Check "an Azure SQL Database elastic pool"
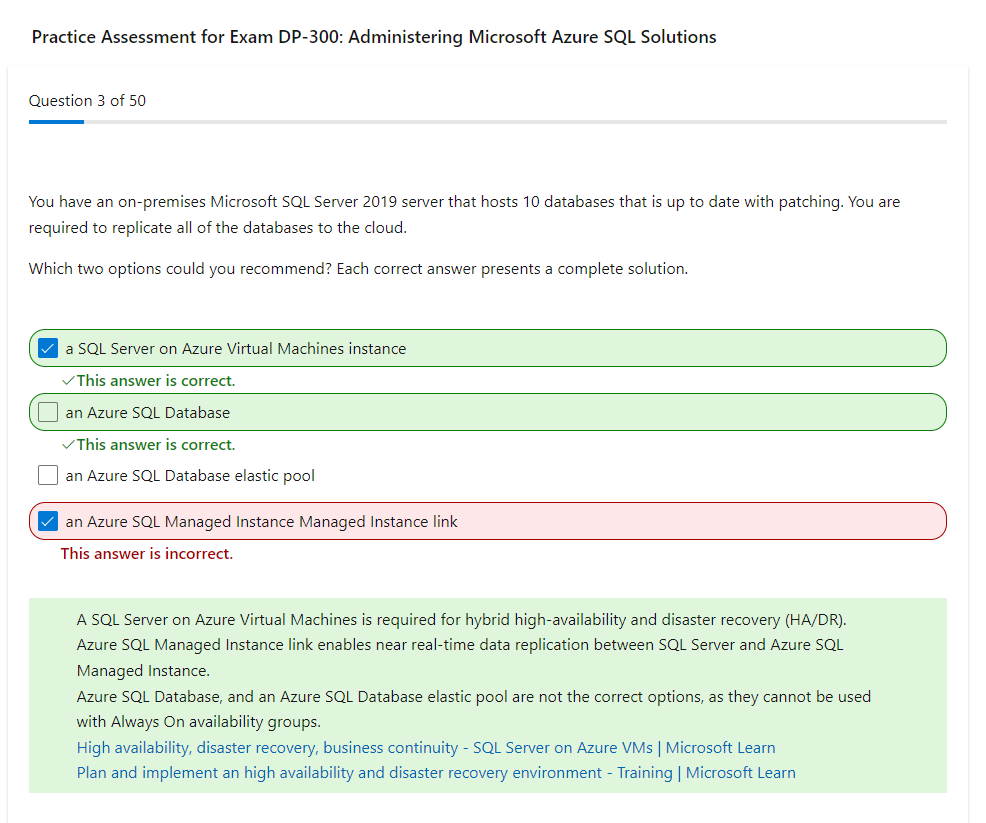The width and height of the screenshot is (986, 823). click(x=47, y=474)
